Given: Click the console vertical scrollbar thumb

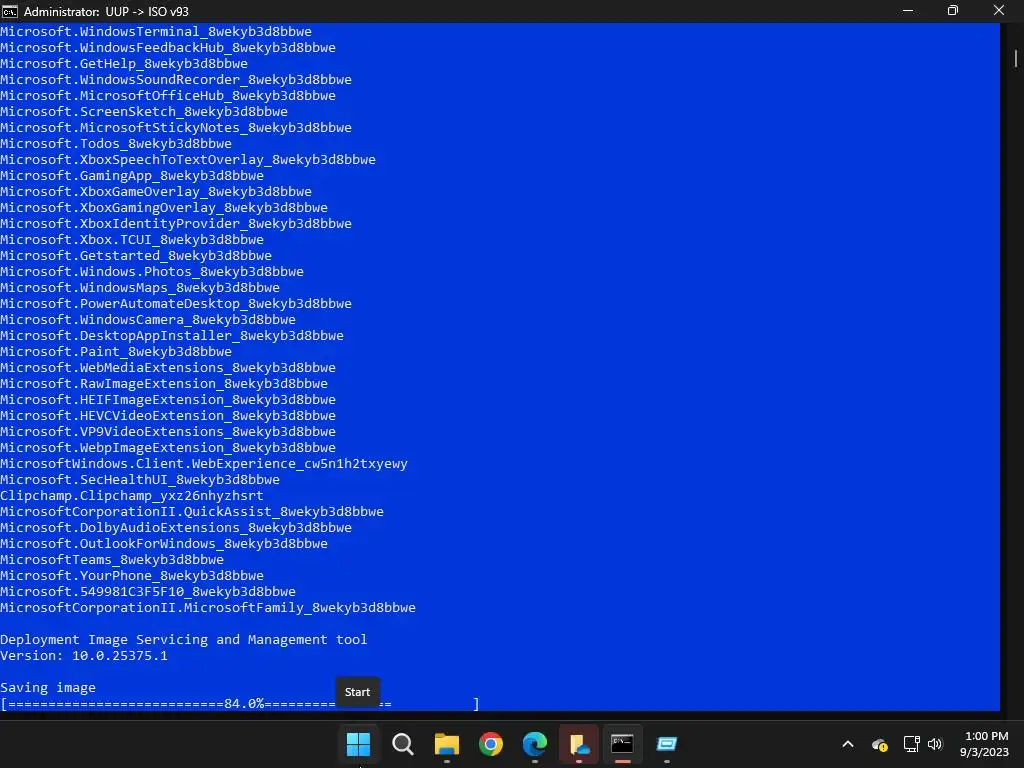Looking at the screenshot, I should pos(1016,58).
